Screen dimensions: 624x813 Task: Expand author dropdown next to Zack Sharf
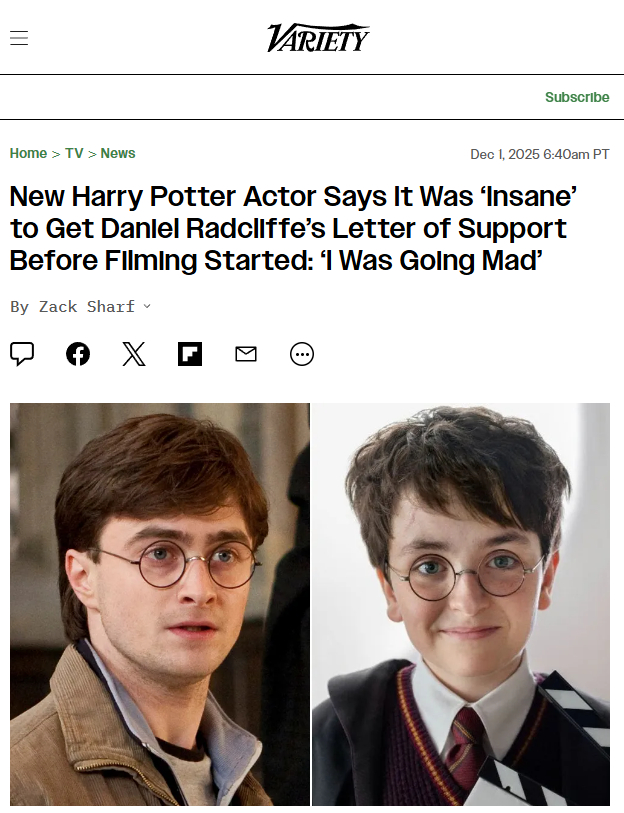click(x=147, y=306)
